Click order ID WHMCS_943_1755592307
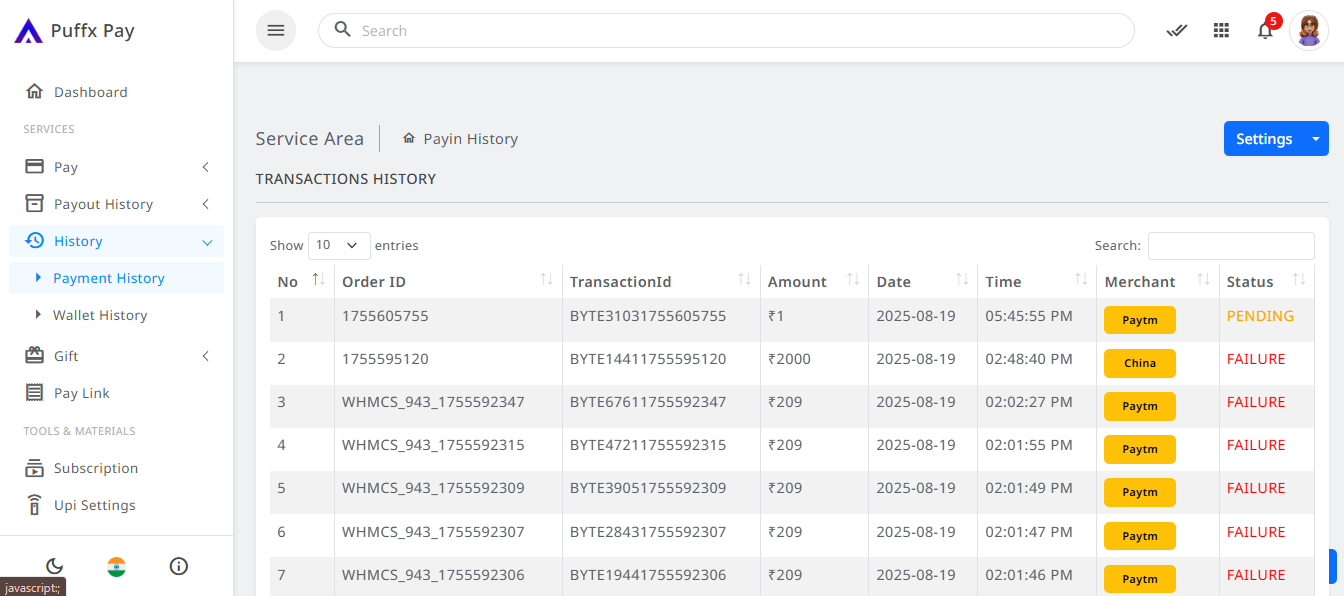 [x=433, y=531]
